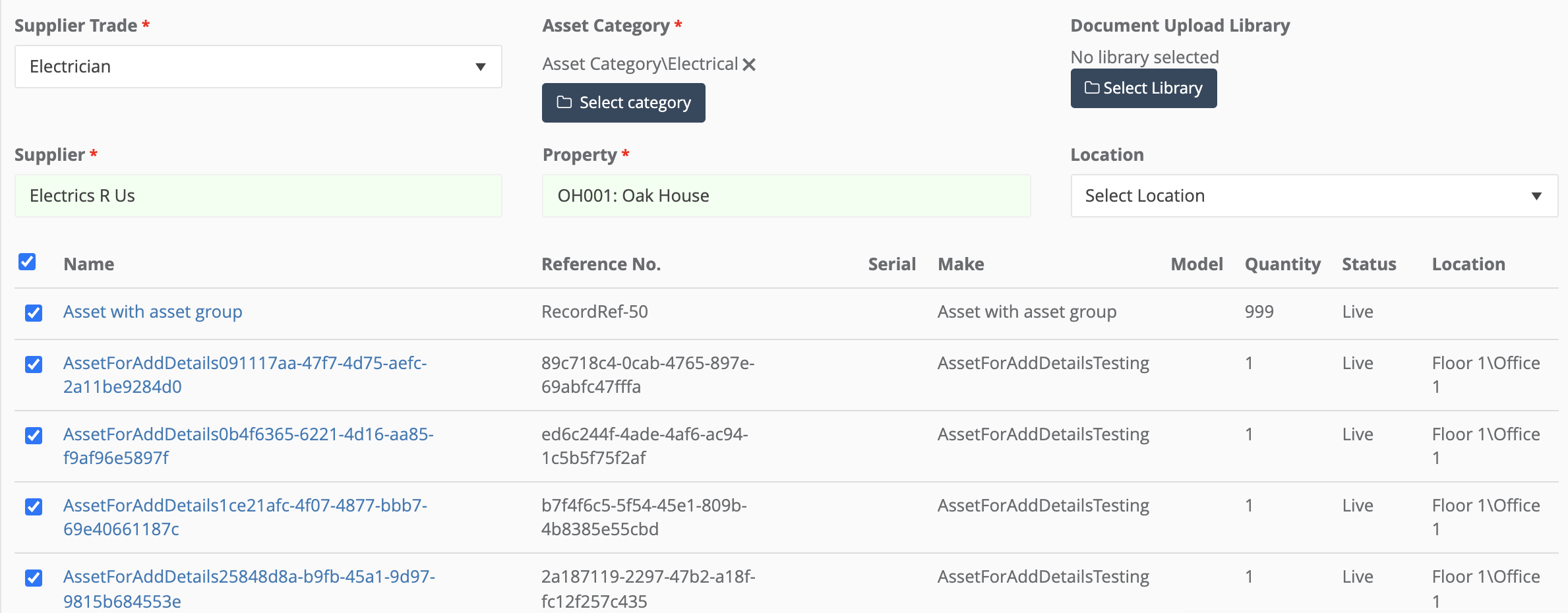
Task: Click the Name column header
Action: pos(89,264)
